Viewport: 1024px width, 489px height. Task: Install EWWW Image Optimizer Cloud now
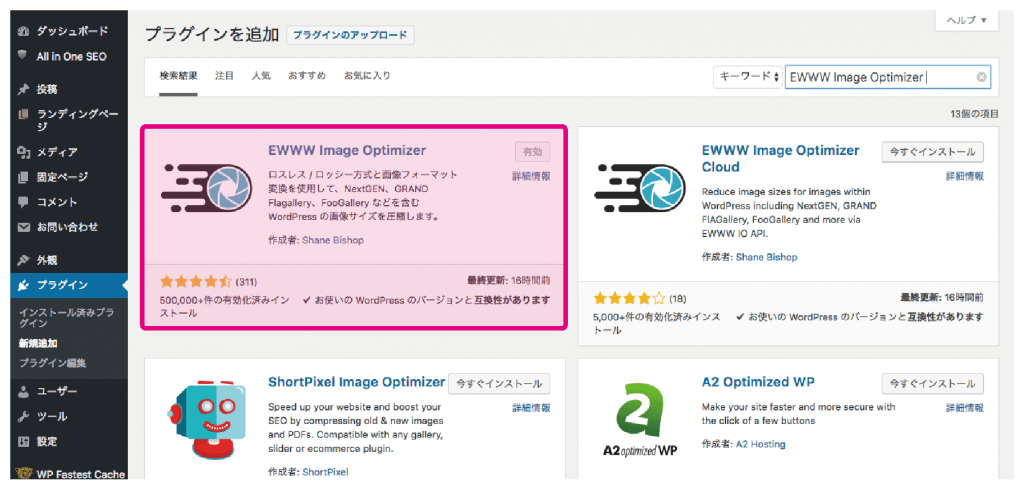click(933, 151)
